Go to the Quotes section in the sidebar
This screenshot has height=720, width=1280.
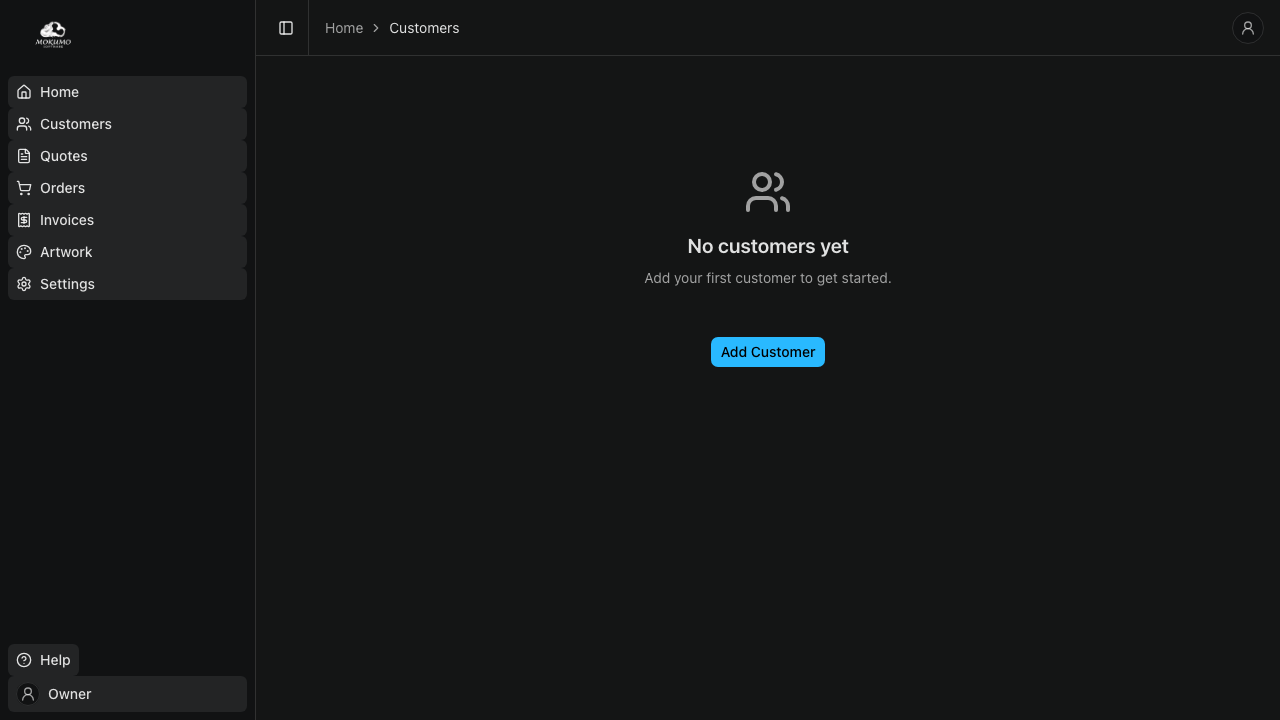64,156
